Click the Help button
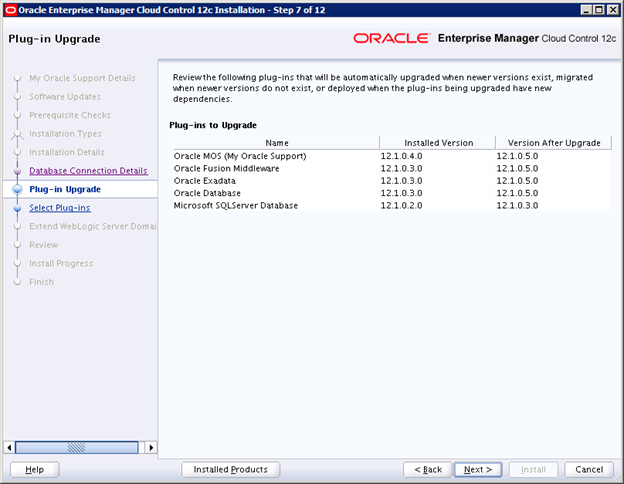 click(x=35, y=470)
